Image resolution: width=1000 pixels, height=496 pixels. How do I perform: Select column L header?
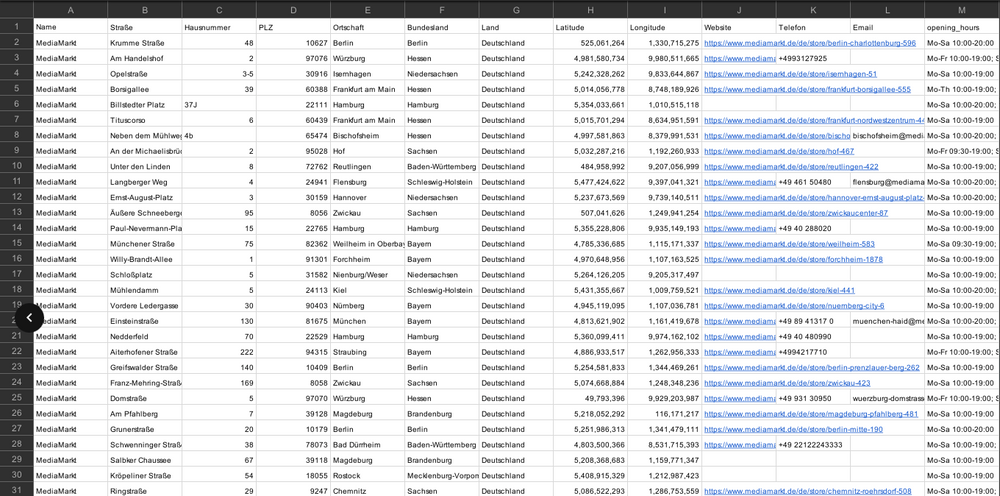888,10
